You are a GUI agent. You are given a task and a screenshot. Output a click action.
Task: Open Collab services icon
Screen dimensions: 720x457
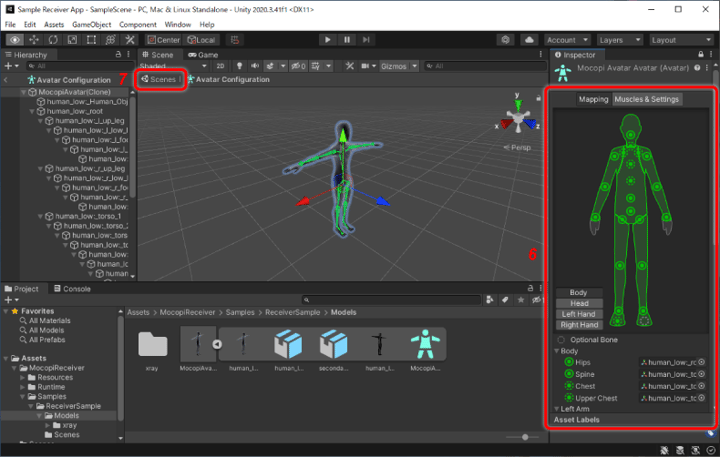[x=506, y=40]
